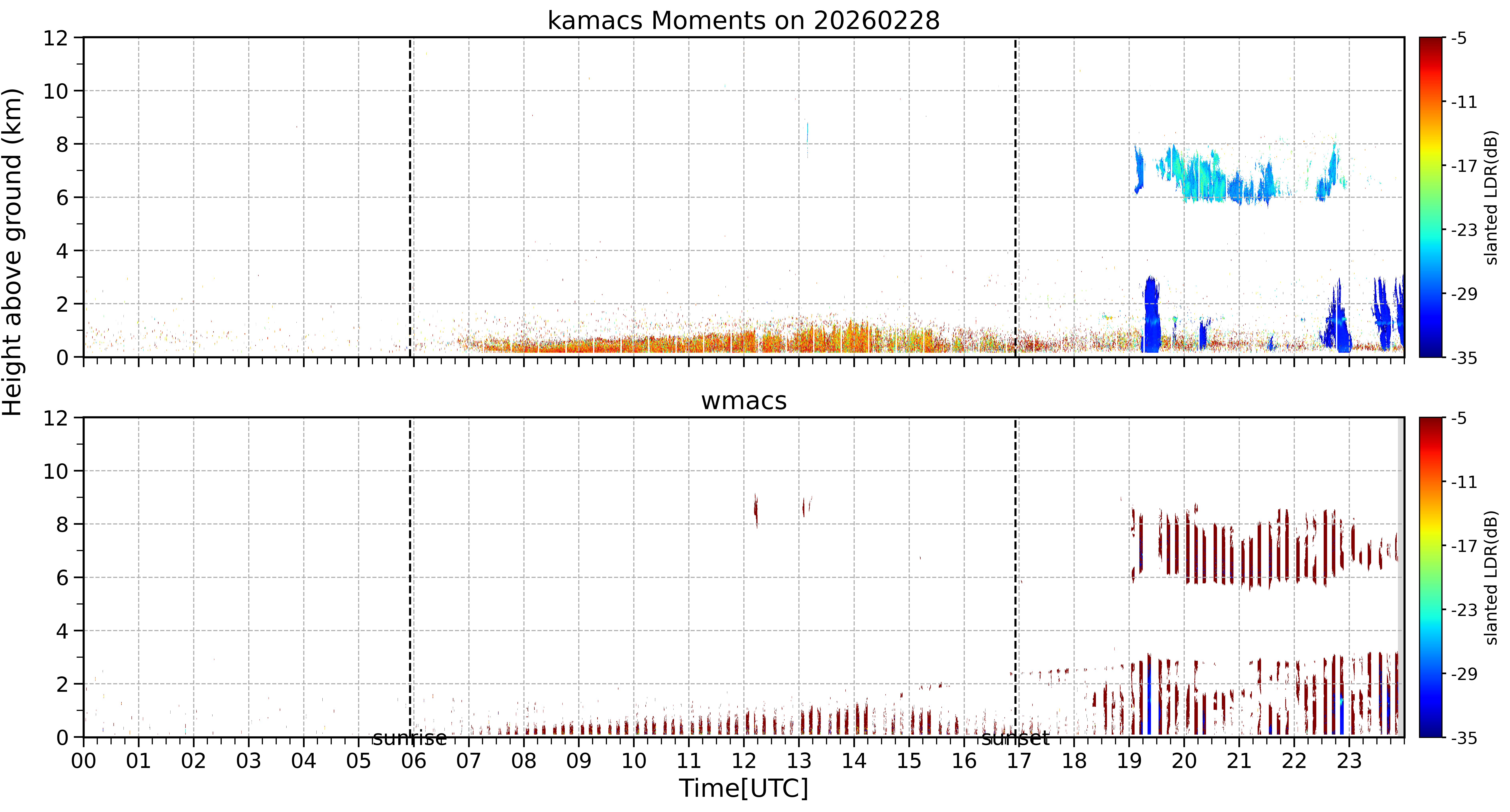Viewport: 1510px width, 812px height.
Task: Click the '8' height tick on wmacs y-axis
Action: point(62,525)
